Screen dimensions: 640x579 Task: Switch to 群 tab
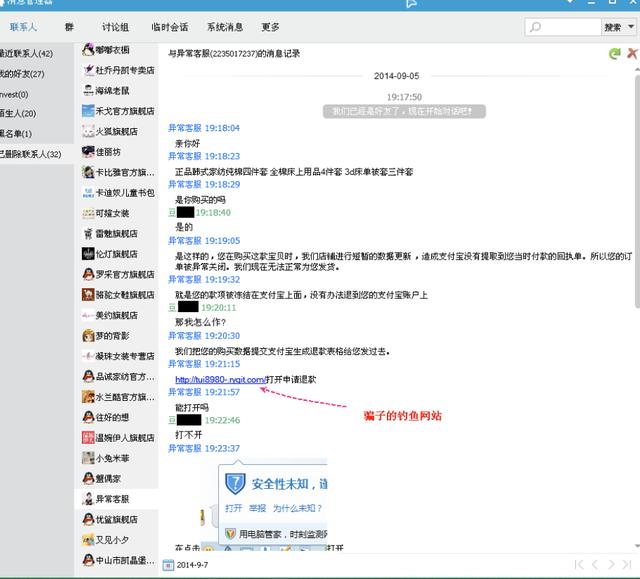point(69,27)
